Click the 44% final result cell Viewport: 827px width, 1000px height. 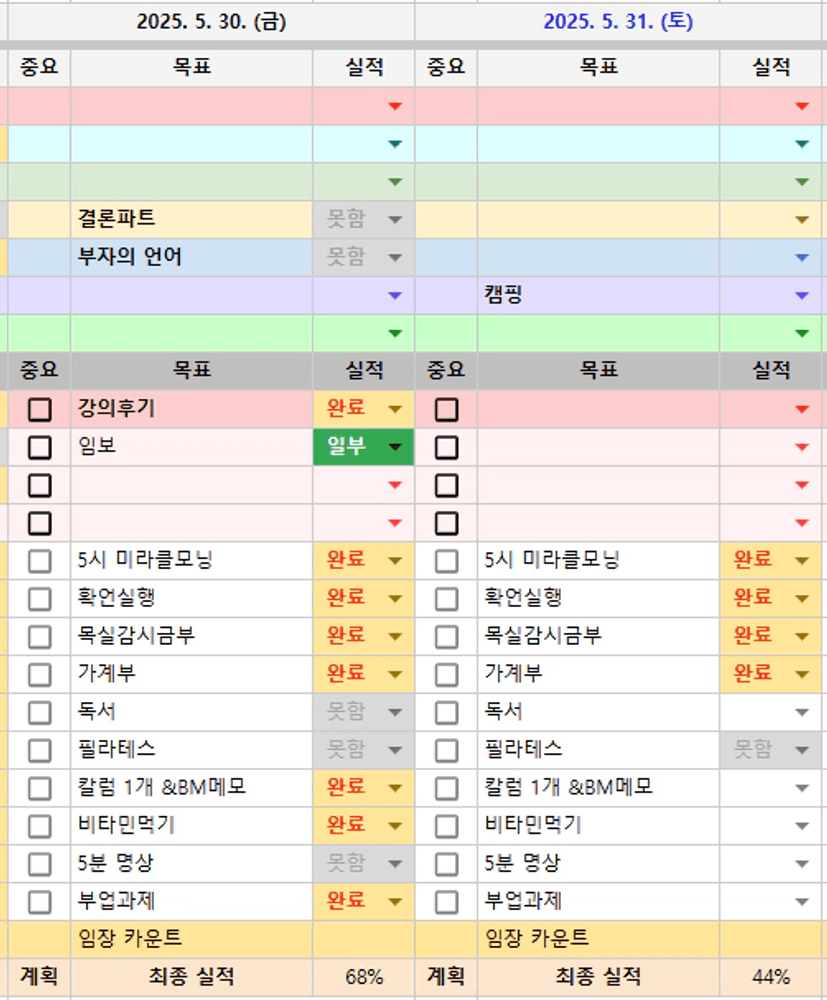coord(771,977)
